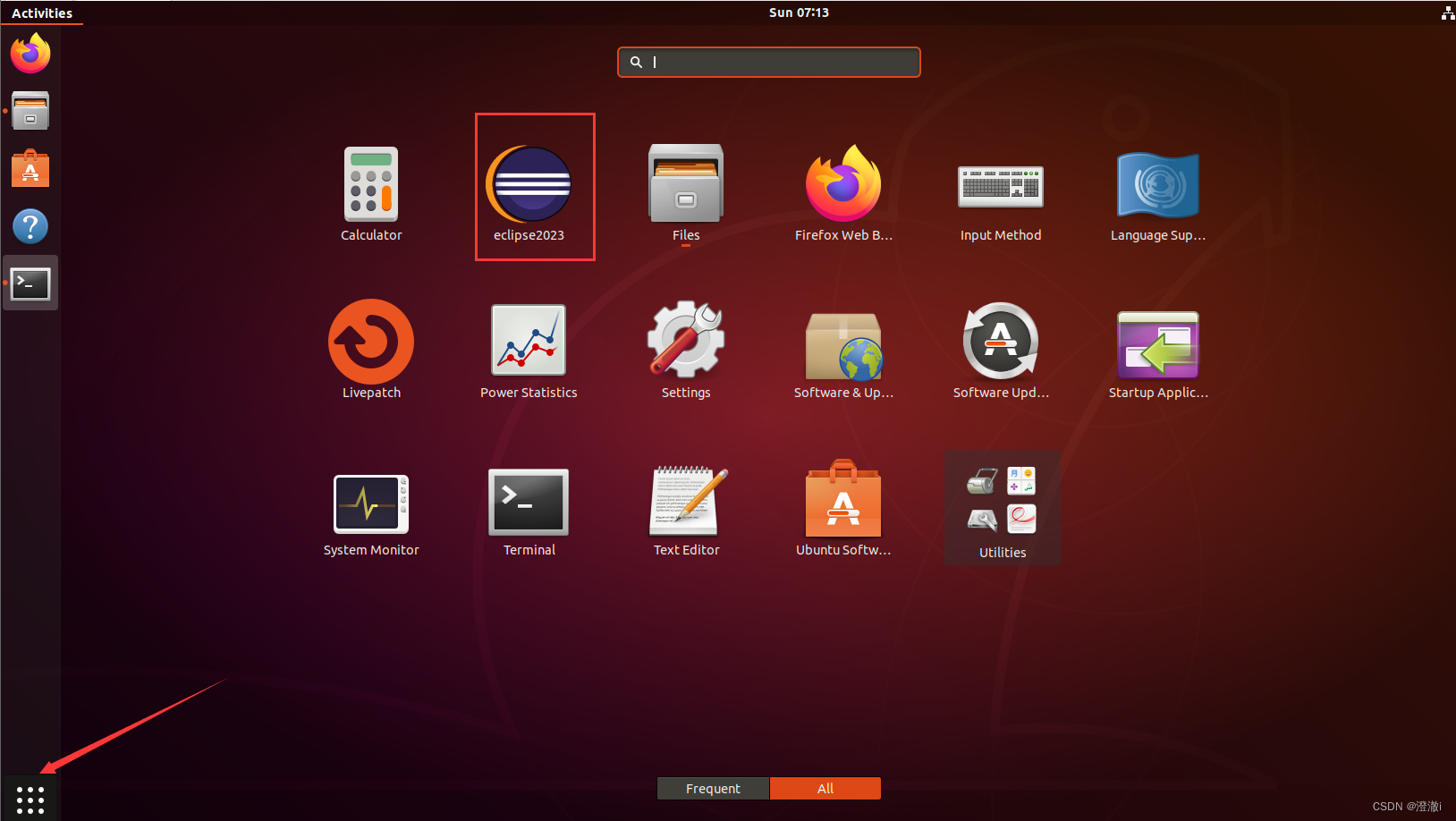Switch to the Frequent apps view
This screenshot has width=1456, height=821.
(x=713, y=788)
